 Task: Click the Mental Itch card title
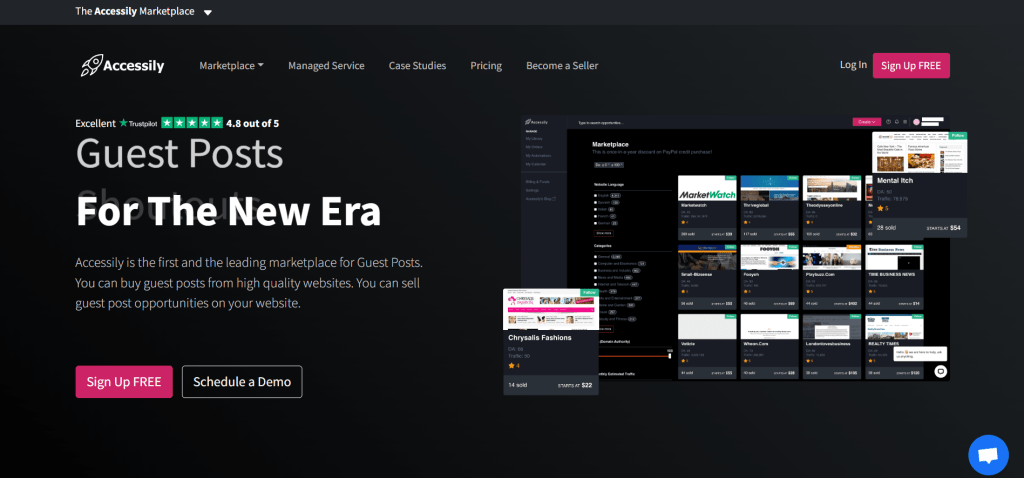click(895, 180)
